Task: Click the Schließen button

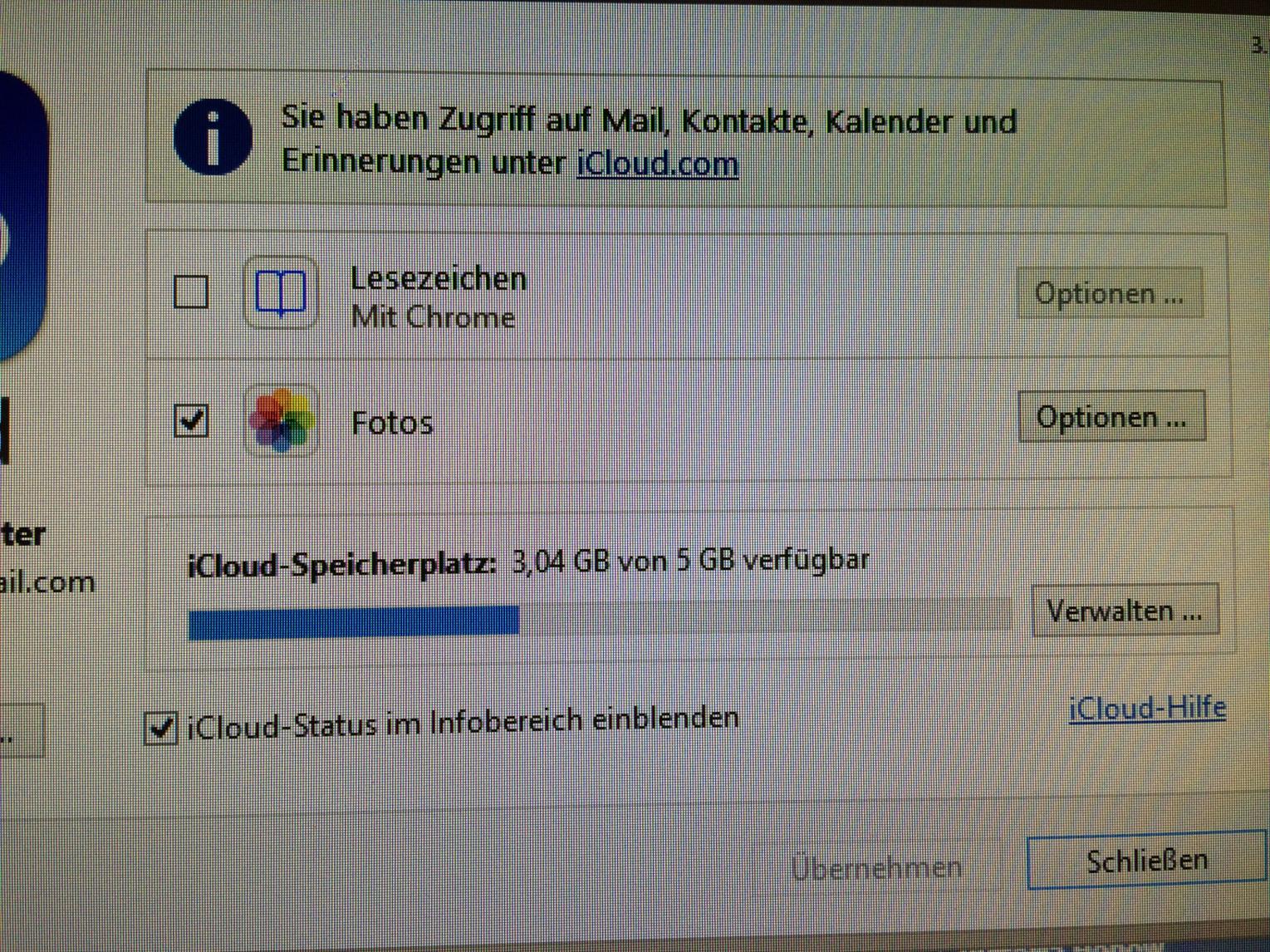Action: click(x=1147, y=861)
